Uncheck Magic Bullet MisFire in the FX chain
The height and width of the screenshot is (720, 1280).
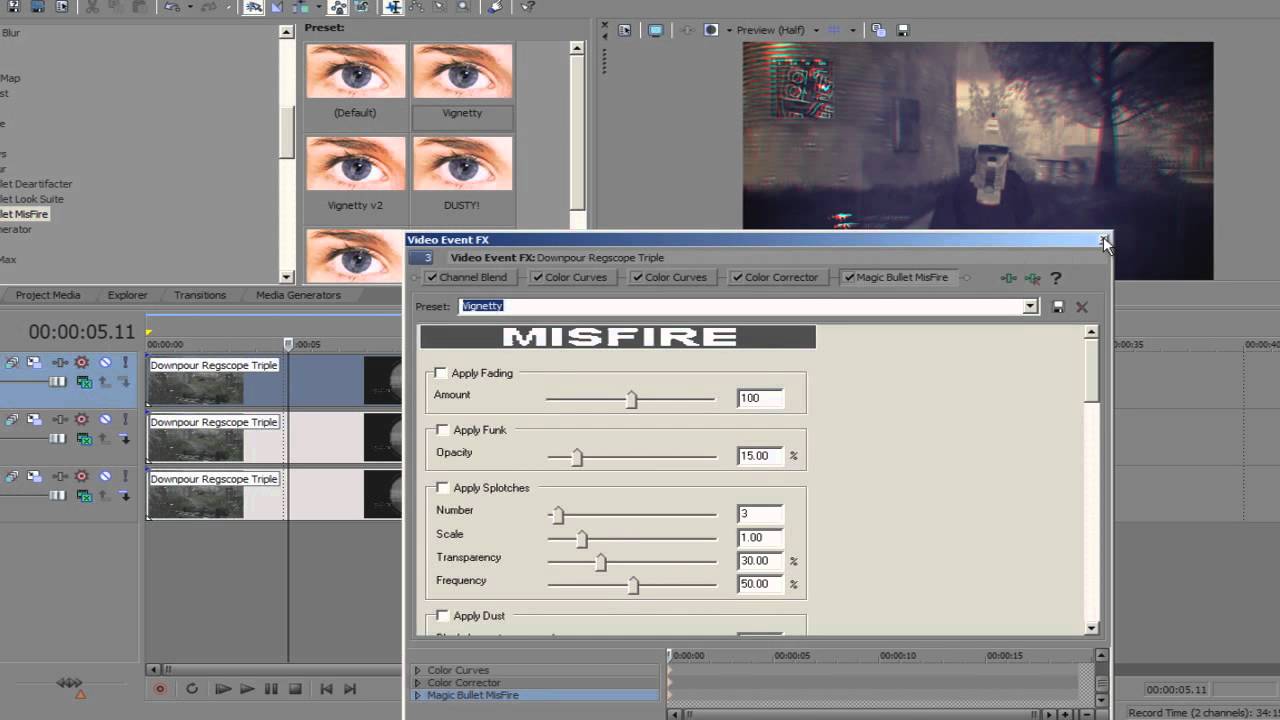(x=850, y=277)
